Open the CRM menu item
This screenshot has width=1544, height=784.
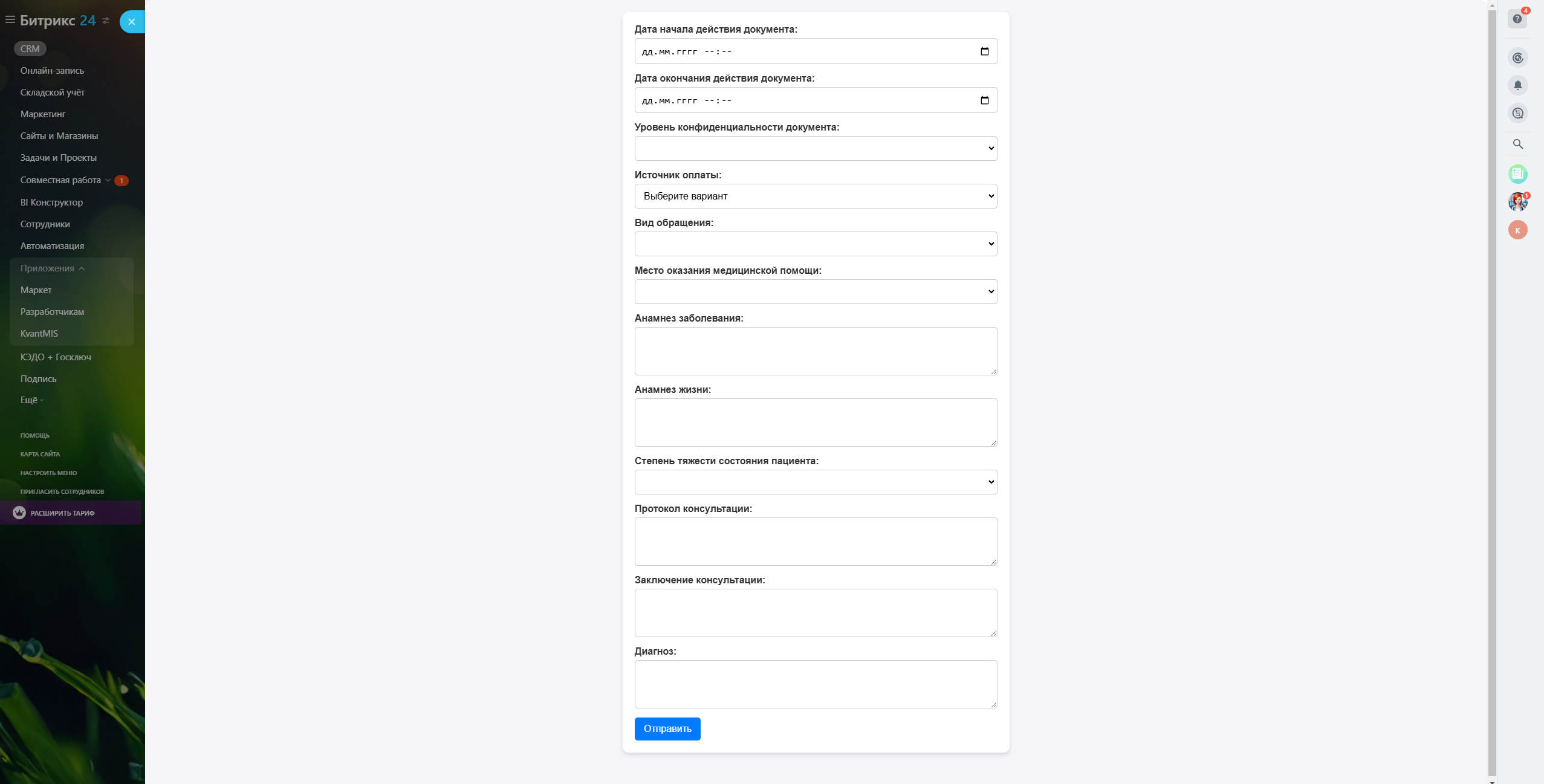click(30, 49)
